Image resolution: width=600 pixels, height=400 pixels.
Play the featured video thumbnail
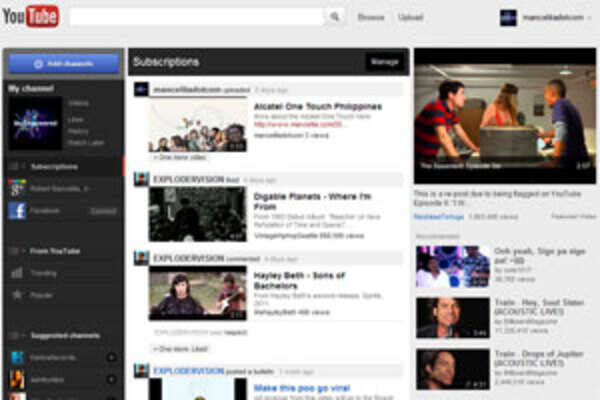pyautogui.click(x=505, y=116)
